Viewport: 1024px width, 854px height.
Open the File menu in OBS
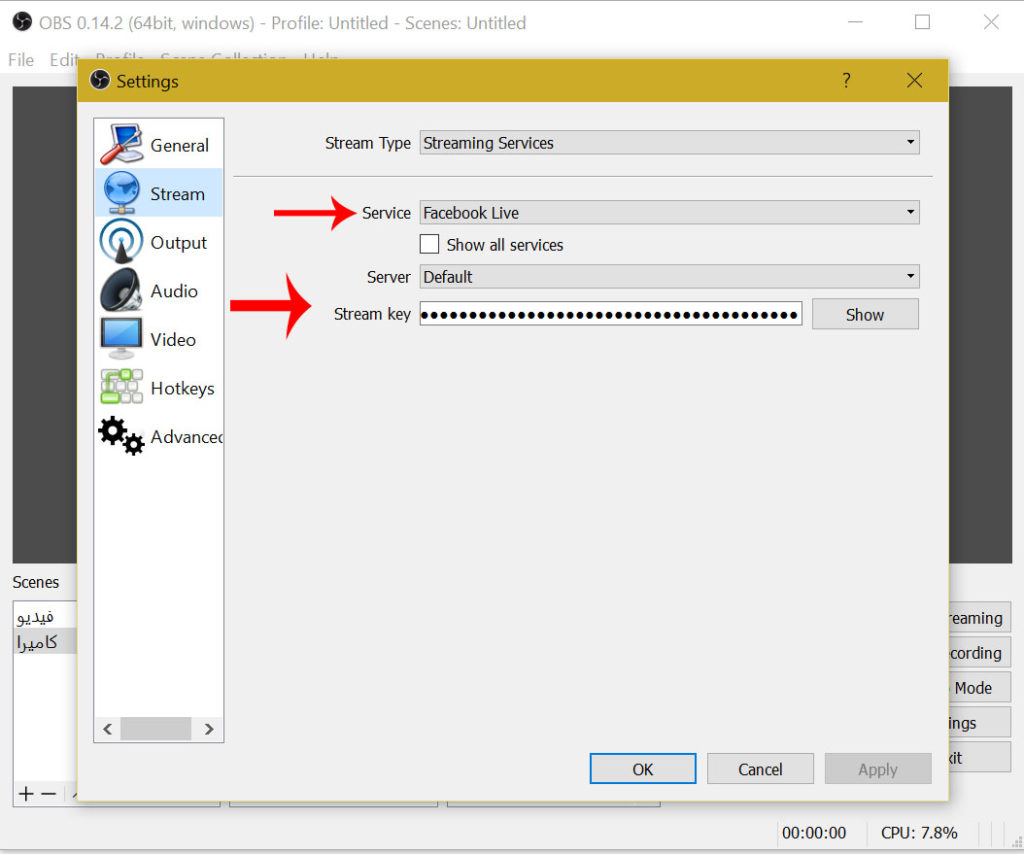click(21, 60)
